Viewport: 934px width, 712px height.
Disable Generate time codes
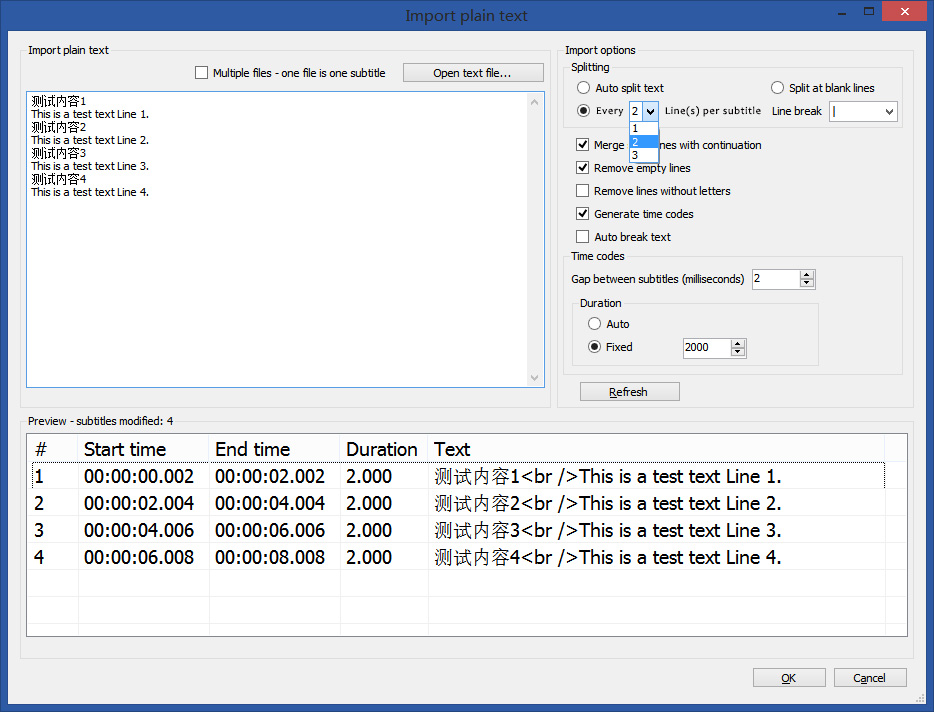pos(583,213)
